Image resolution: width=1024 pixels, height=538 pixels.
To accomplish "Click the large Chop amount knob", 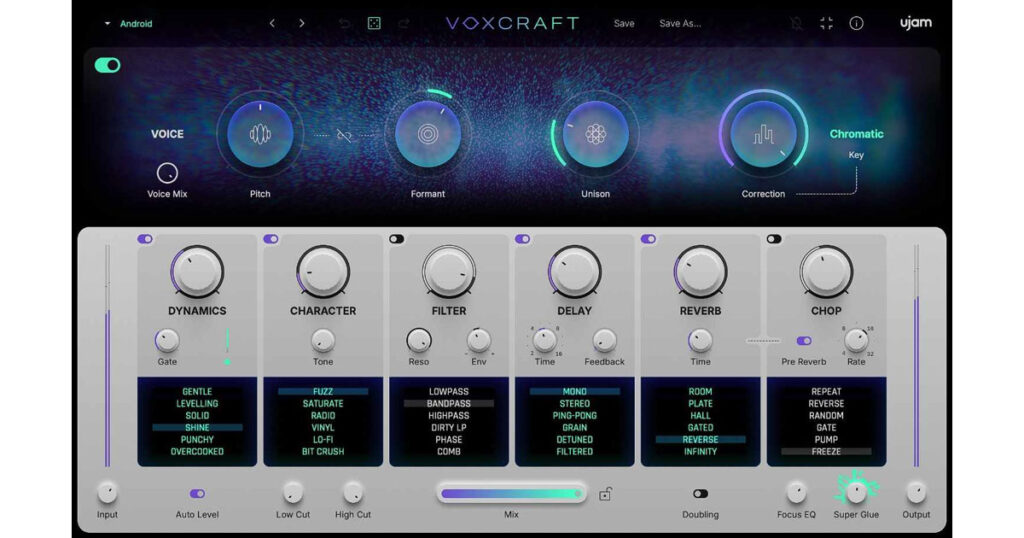I will (x=826, y=272).
